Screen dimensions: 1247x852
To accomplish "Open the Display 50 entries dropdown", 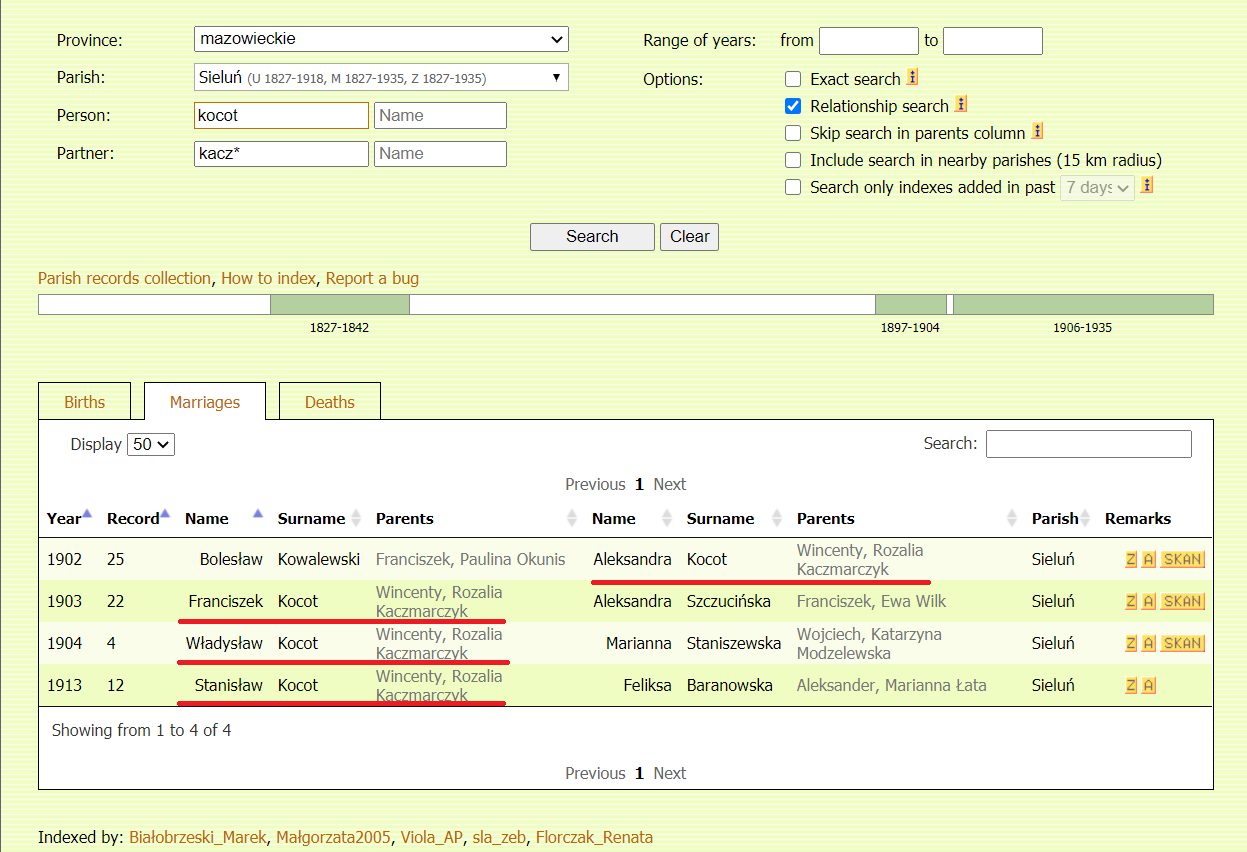I will [x=151, y=445].
